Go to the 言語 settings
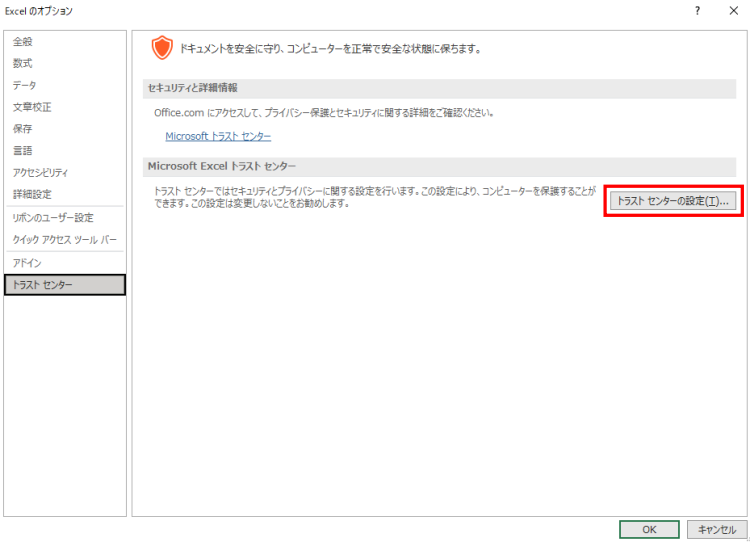 click(x=23, y=151)
